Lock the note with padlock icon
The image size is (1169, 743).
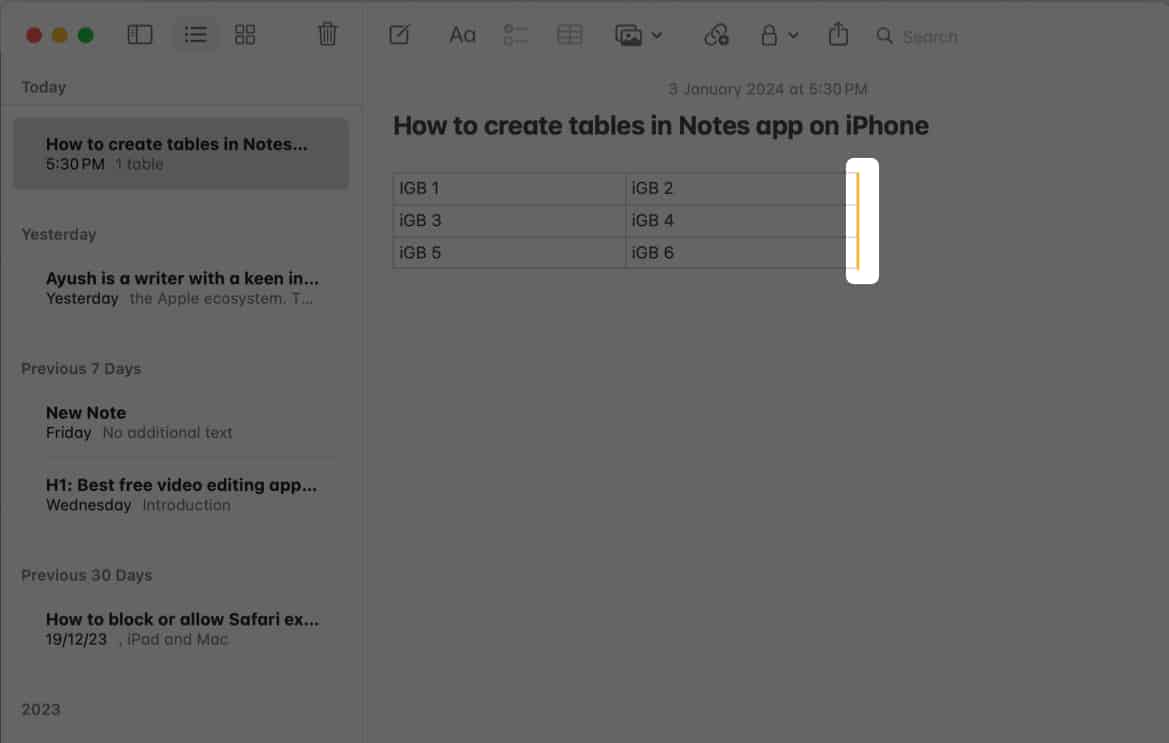point(769,35)
